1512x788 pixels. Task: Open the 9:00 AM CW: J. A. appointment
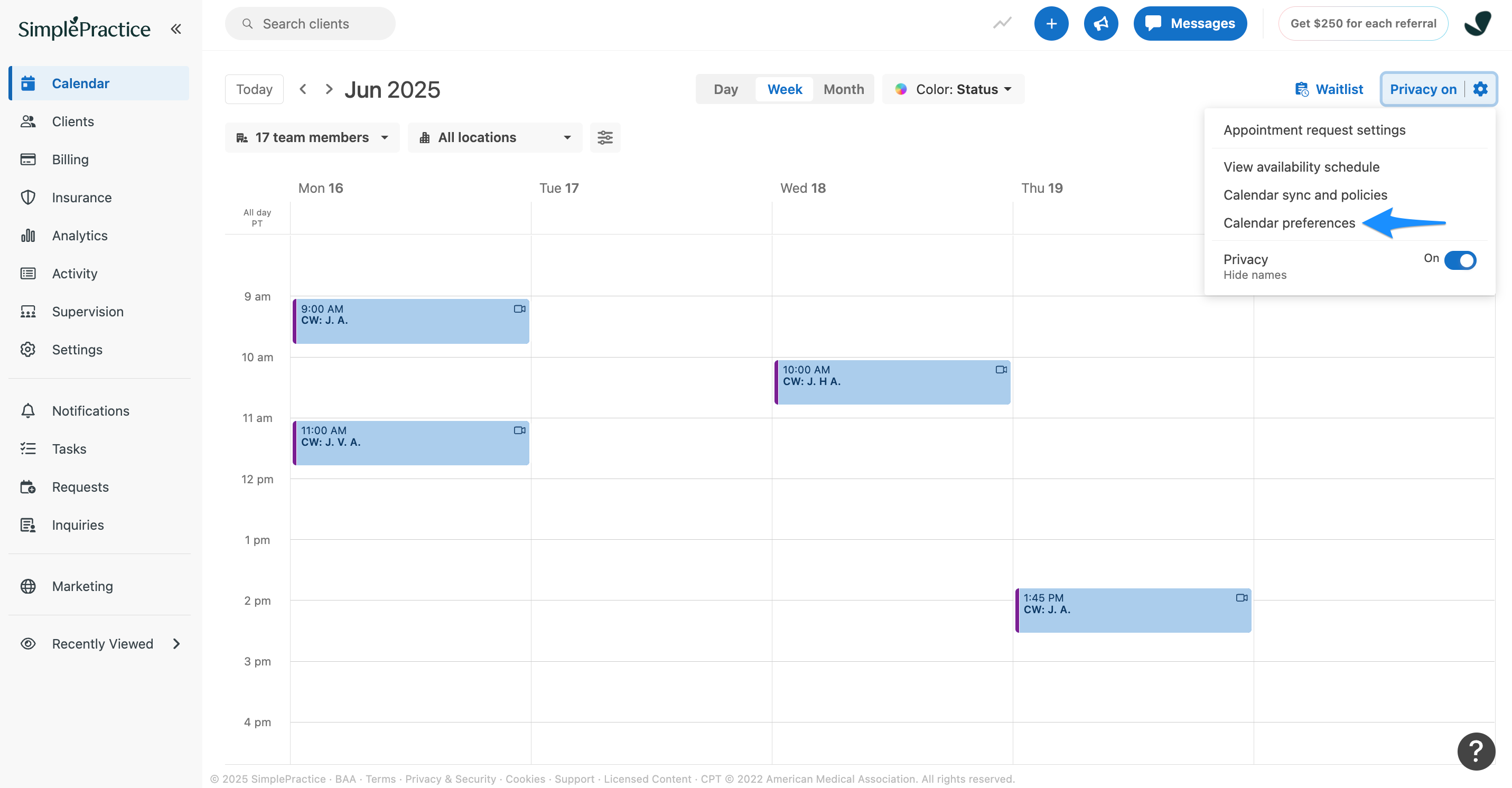pos(411,321)
